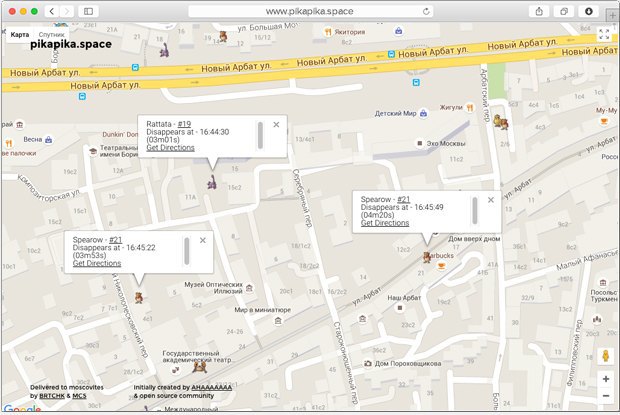Show all tabs with the tabs icon
This screenshot has width=620, height=415.
click(x=564, y=11)
